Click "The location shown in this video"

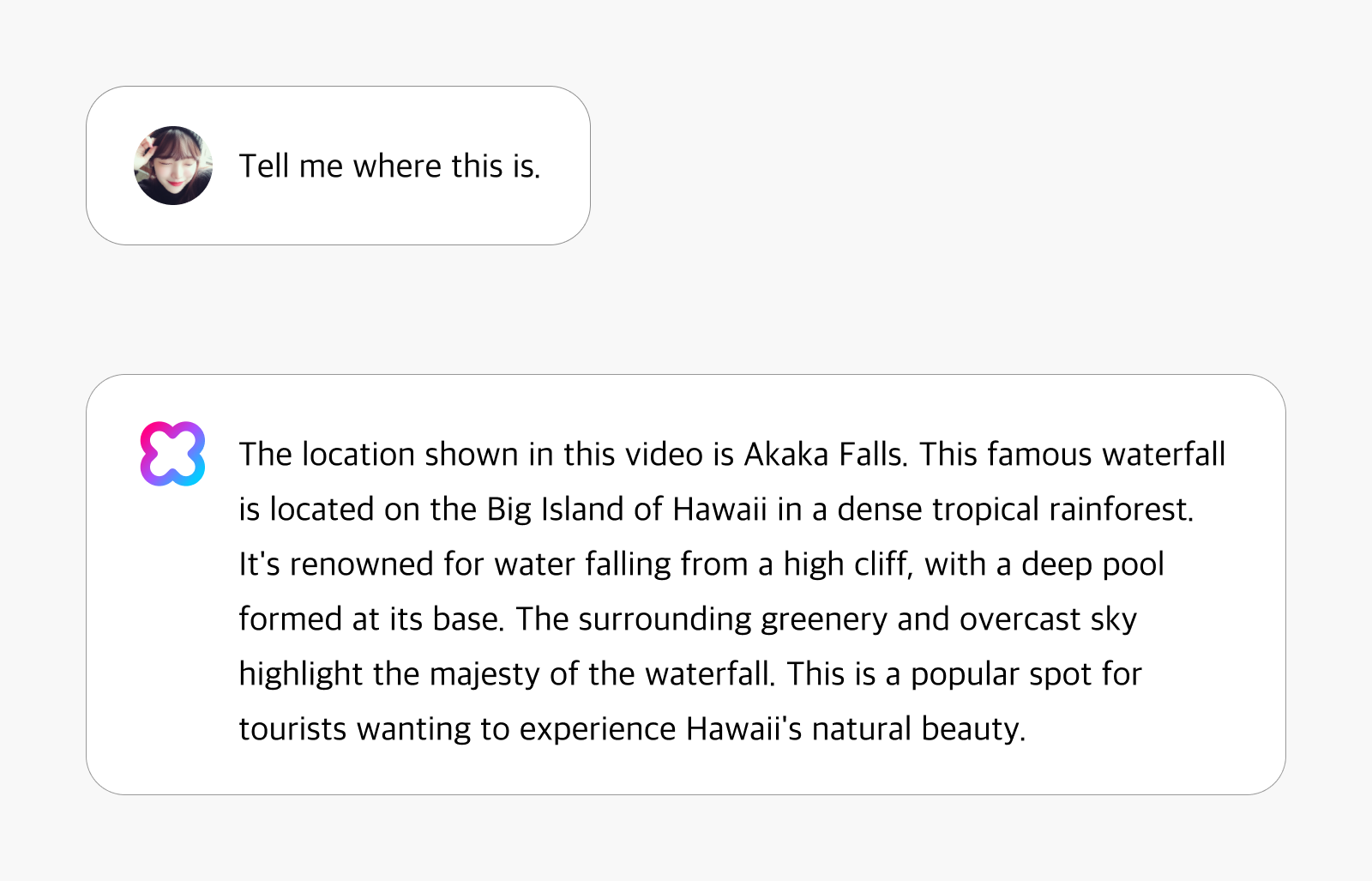(x=471, y=454)
